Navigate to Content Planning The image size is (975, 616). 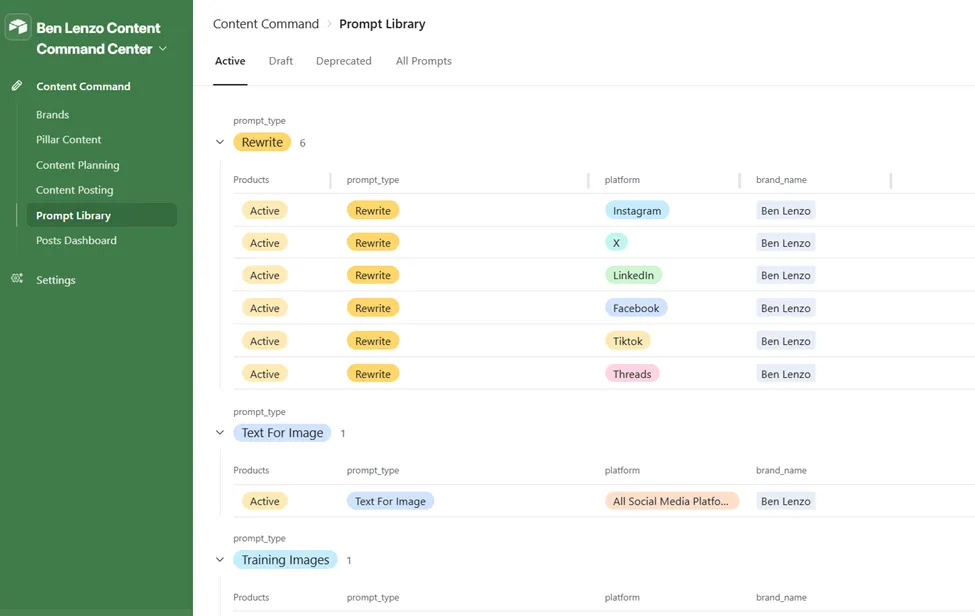coord(78,165)
